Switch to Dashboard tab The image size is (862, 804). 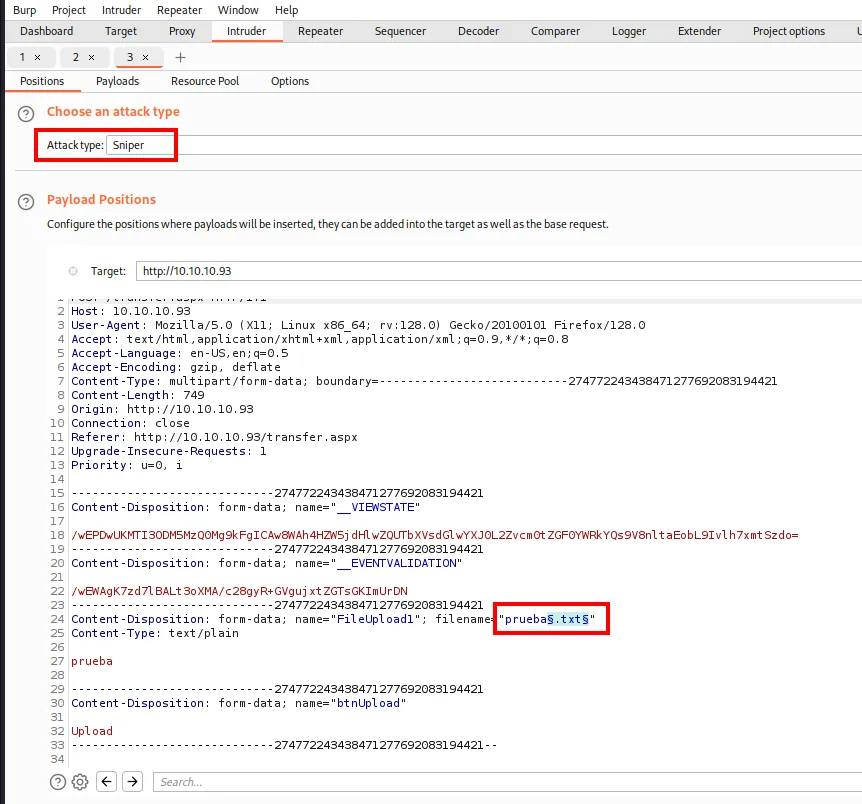(x=47, y=31)
